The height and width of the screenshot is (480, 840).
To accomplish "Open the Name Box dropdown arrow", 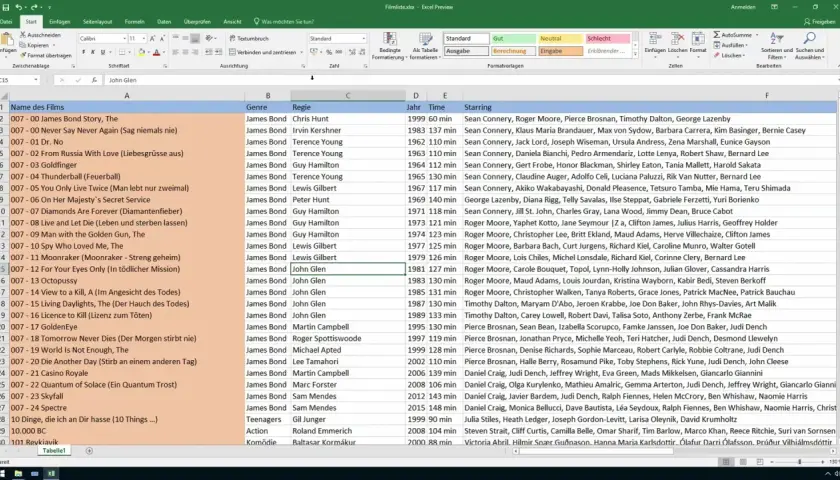I will click(36, 80).
